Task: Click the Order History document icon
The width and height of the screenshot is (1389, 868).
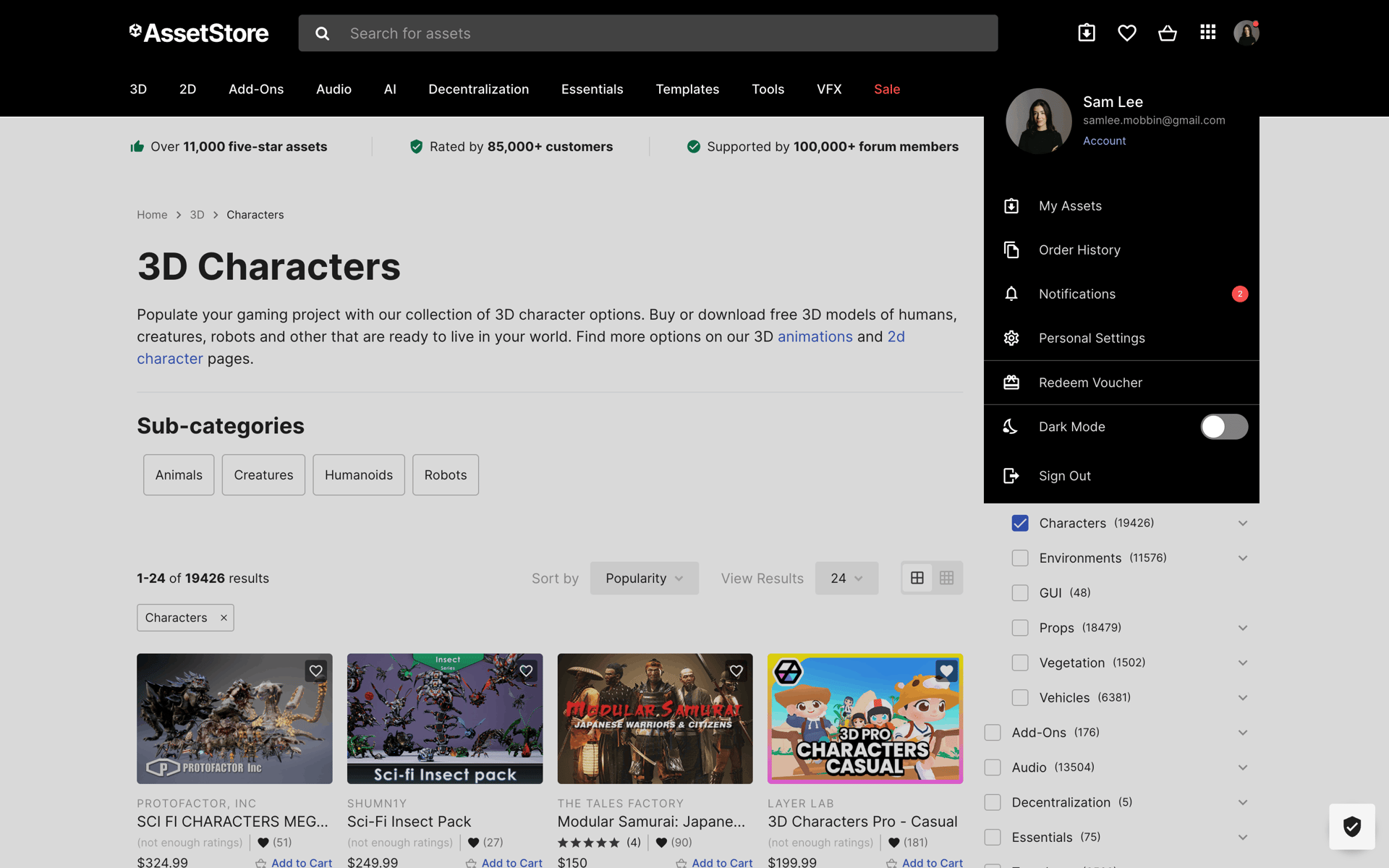Action: click(1011, 250)
